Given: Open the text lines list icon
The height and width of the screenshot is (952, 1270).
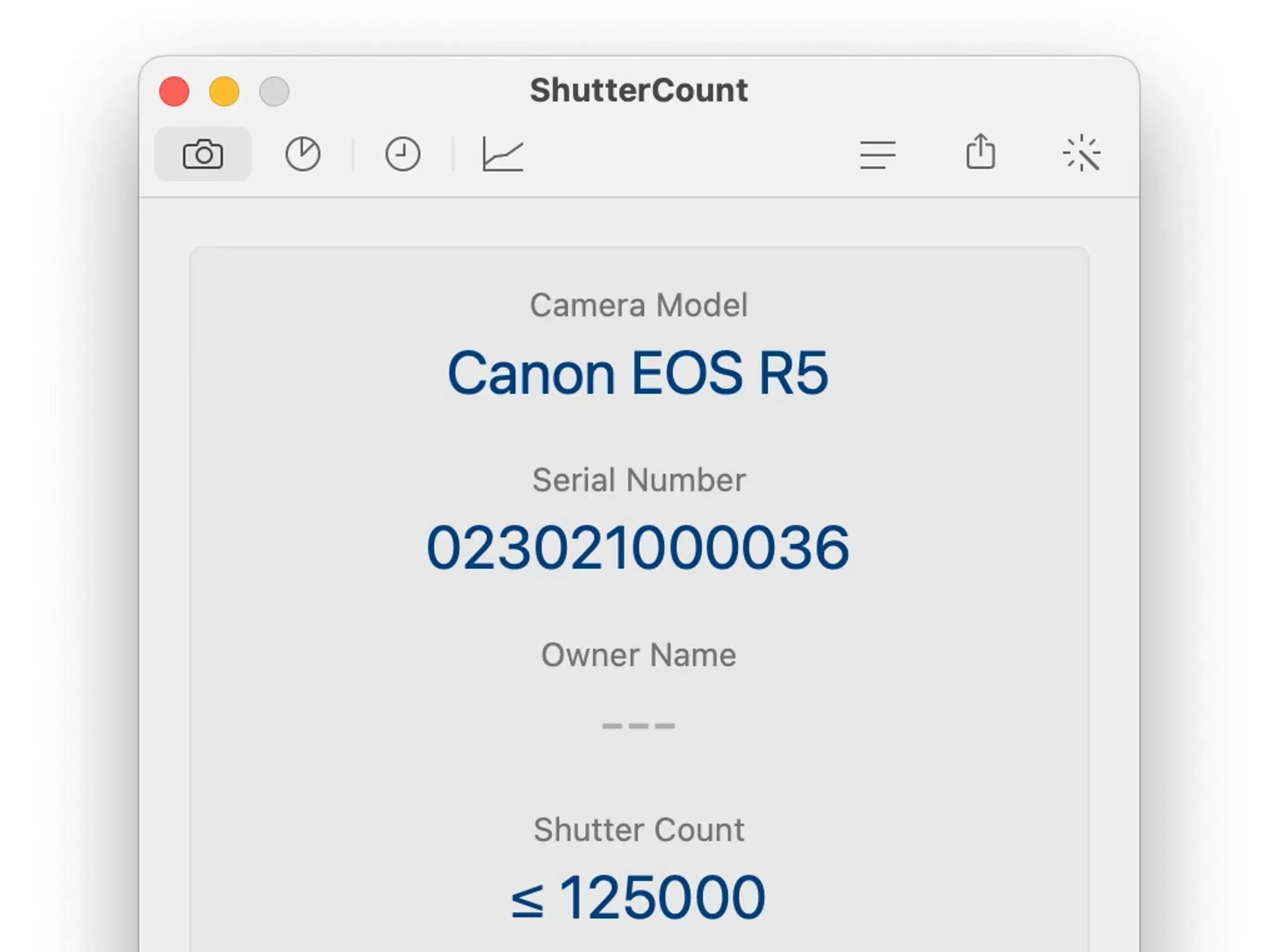Looking at the screenshot, I should click(878, 154).
